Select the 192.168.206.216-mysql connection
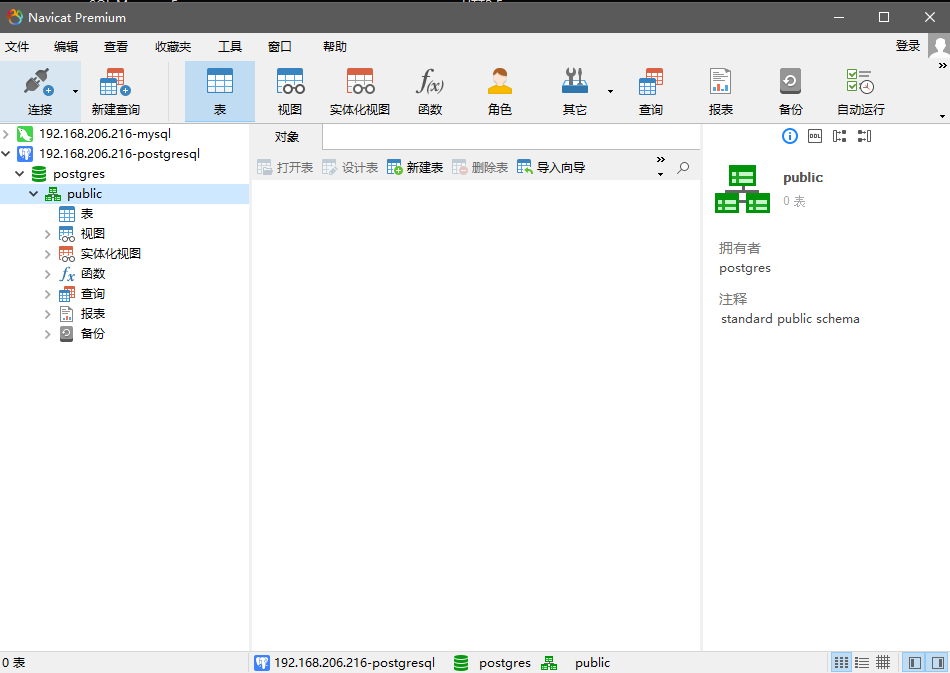This screenshot has width=950, height=673. tap(105, 134)
